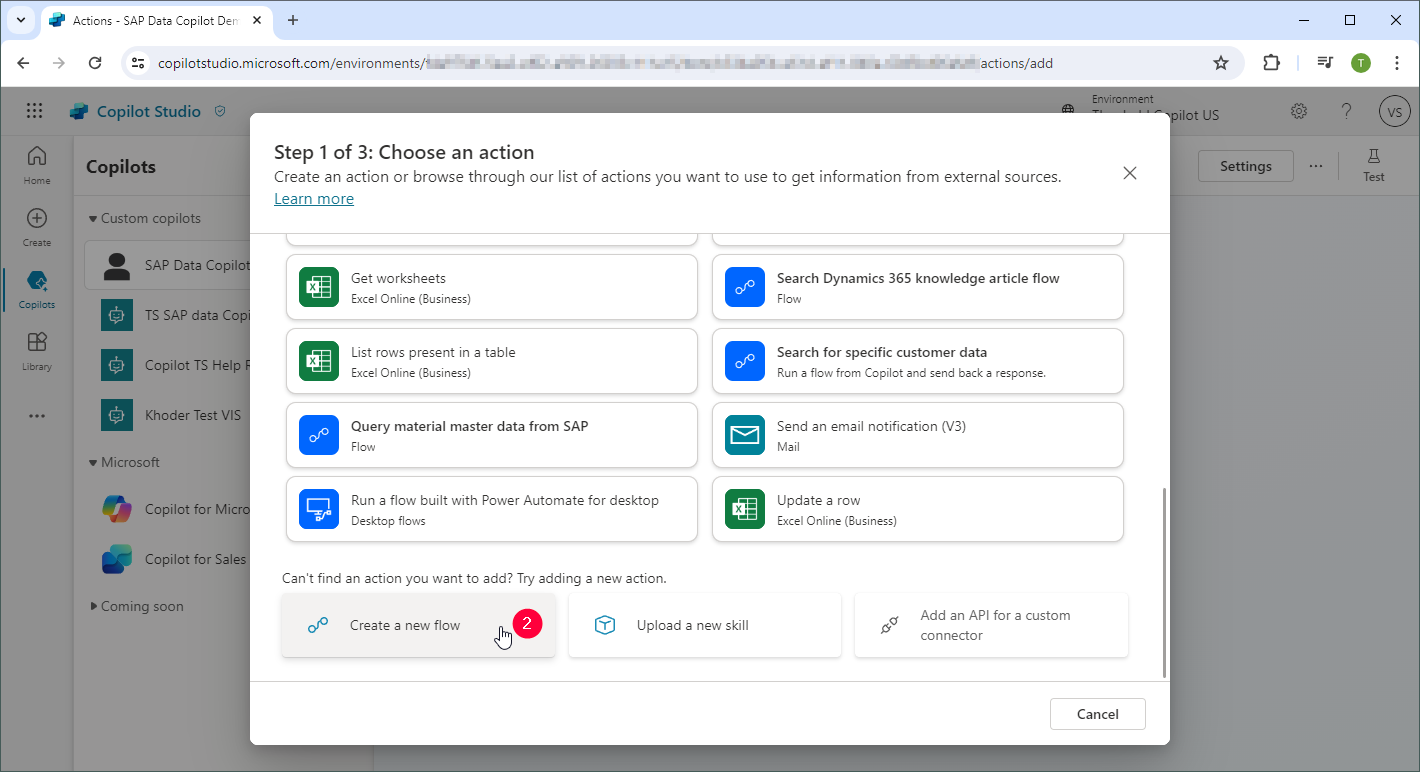The height and width of the screenshot is (772, 1420).
Task: Click Upload a new skill label
Action: (693, 625)
